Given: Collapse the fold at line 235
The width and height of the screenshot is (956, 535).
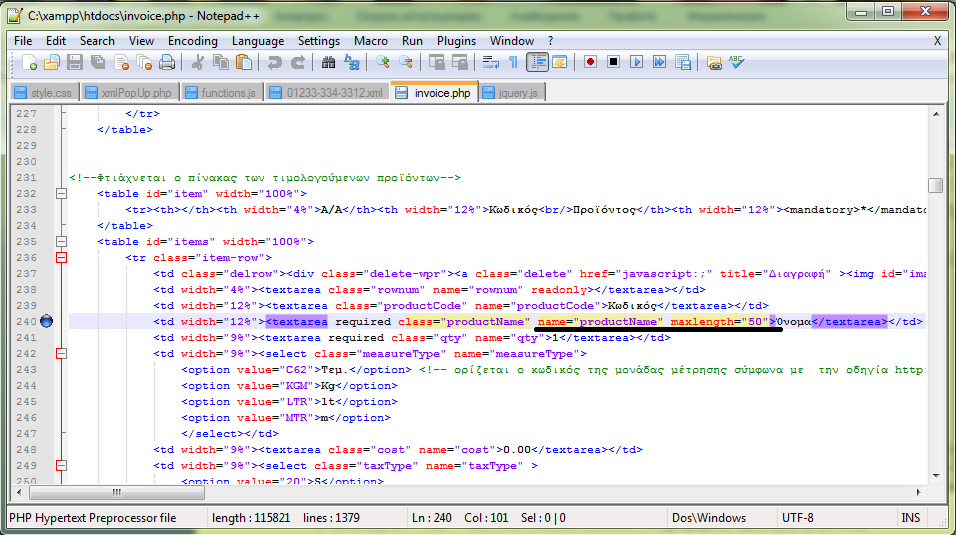Looking at the screenshot, I should [x=62, y=242].
